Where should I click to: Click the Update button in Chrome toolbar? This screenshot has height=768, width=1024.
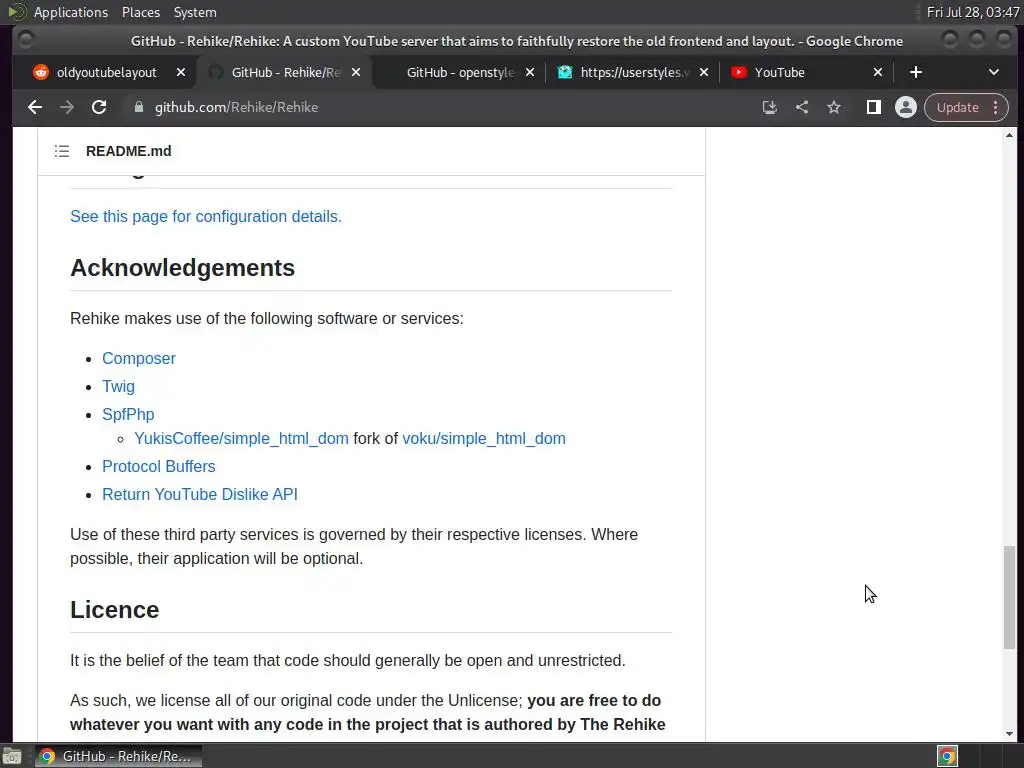point(957,107)
